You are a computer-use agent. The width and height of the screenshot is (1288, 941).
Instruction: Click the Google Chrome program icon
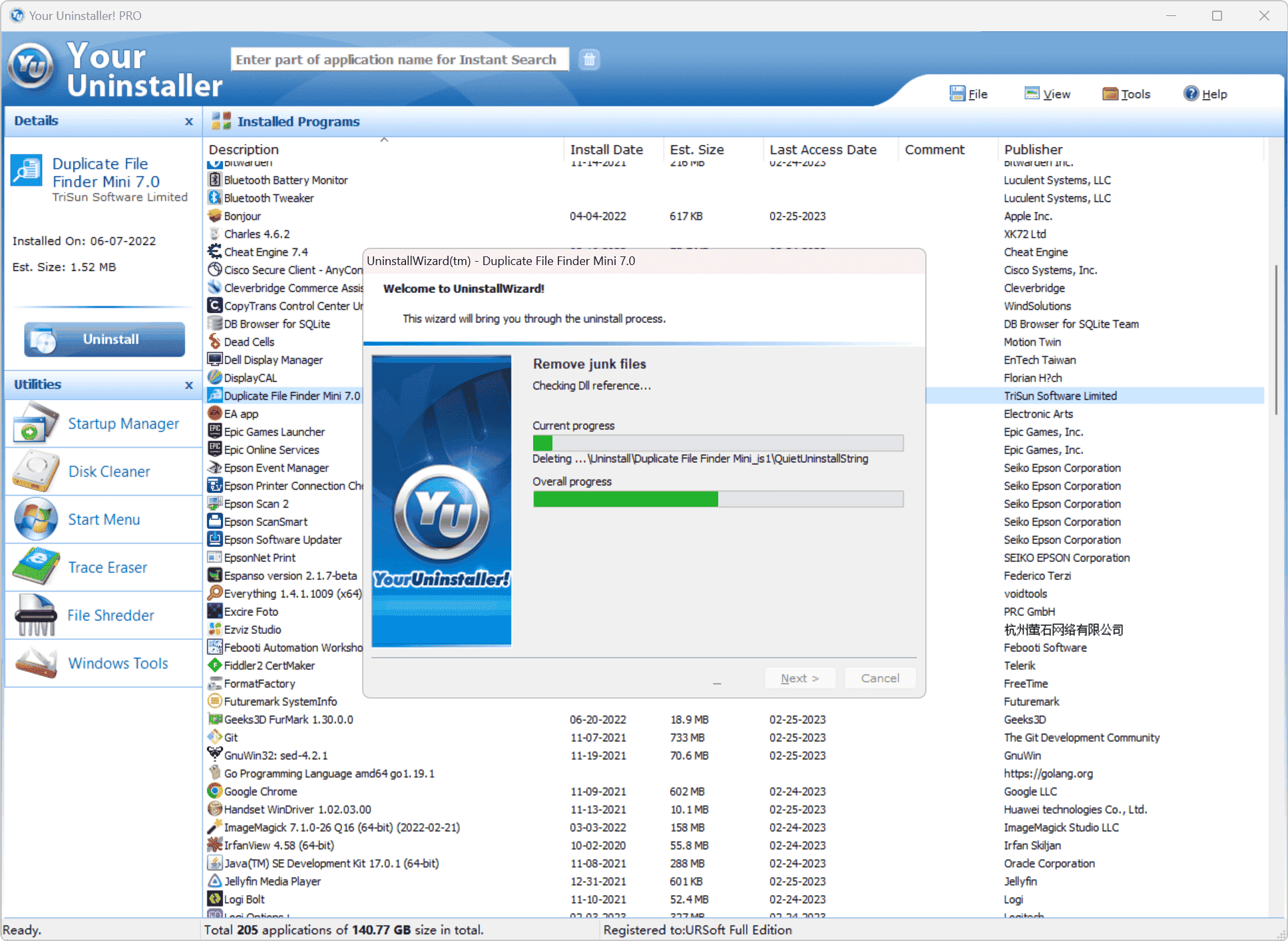[x=215, y=791]
